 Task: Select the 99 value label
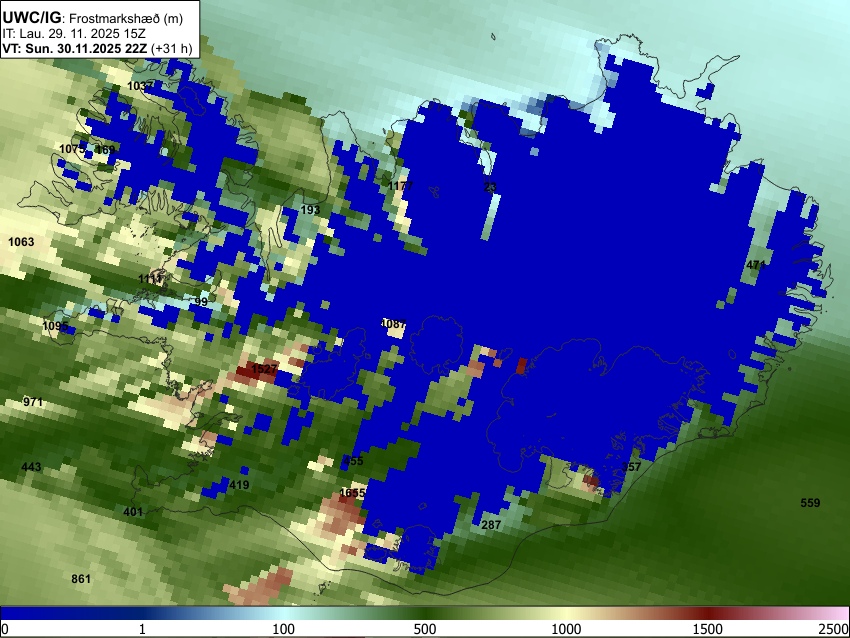[201, 302]
